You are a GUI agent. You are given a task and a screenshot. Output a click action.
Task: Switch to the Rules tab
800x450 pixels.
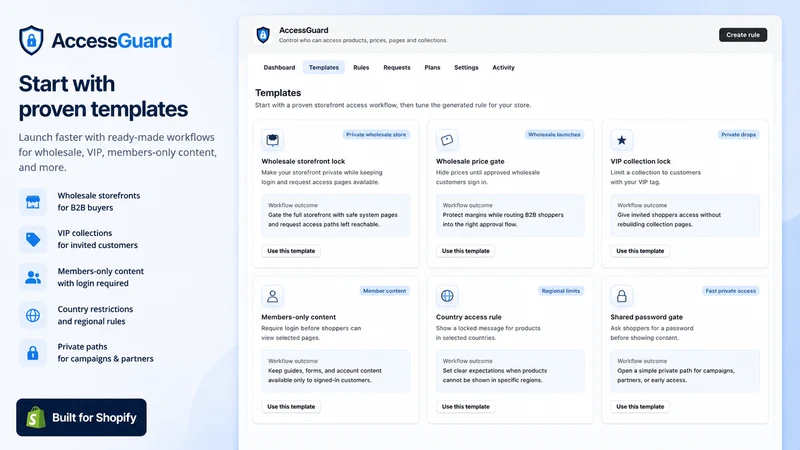[361, 67]
